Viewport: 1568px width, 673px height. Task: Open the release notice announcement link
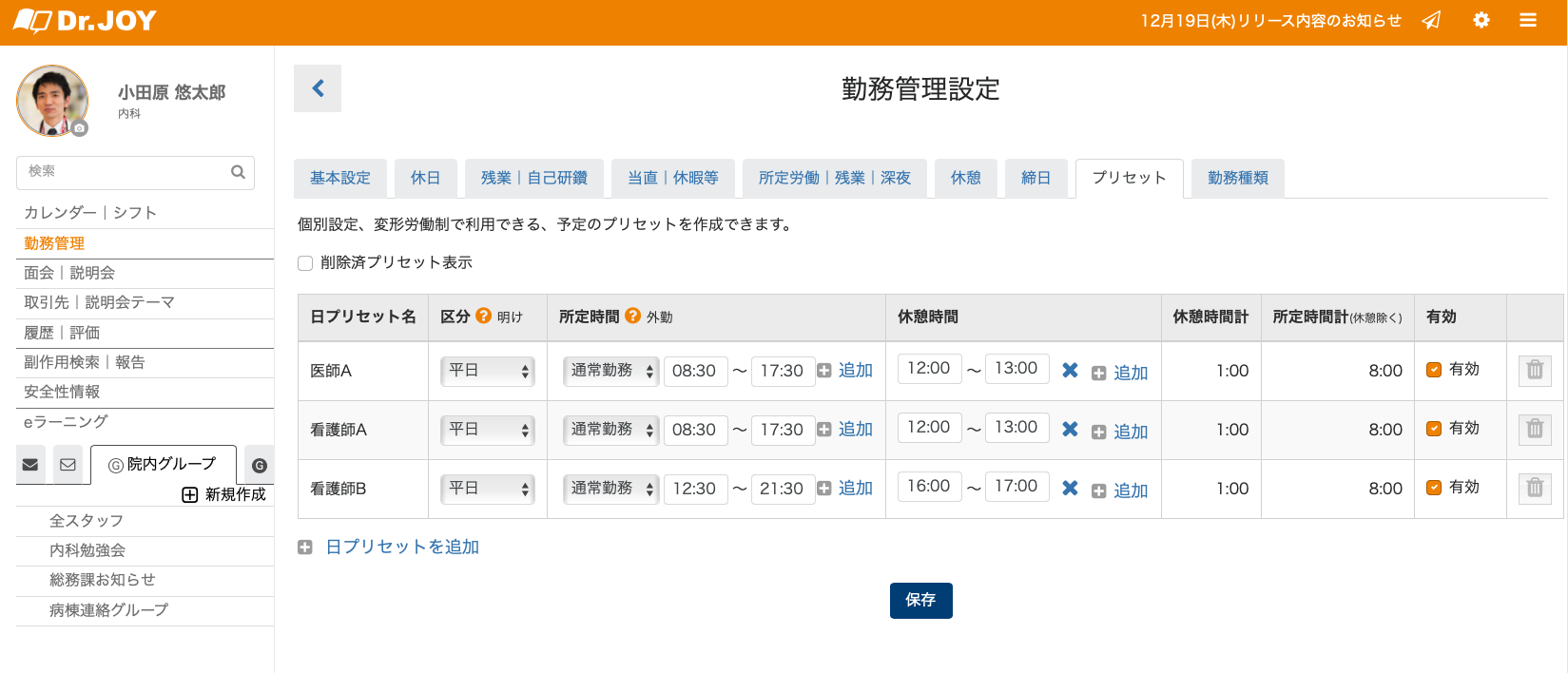point(1271,21)
